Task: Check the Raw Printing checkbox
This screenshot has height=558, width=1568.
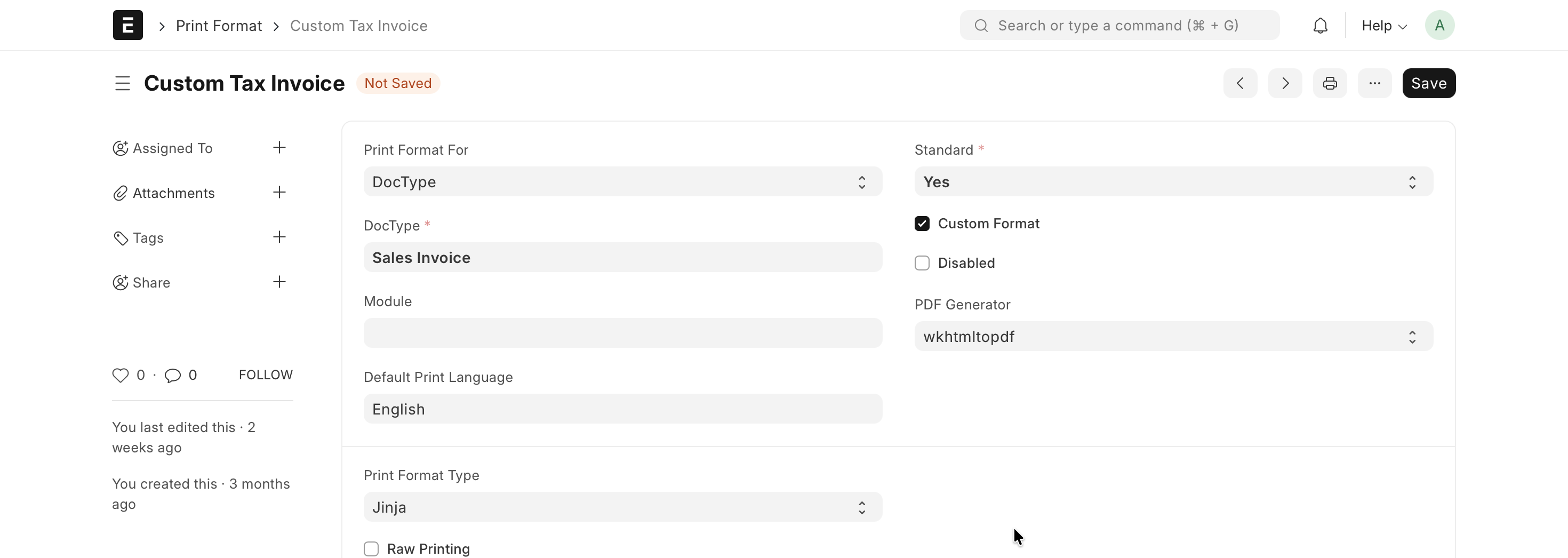Action: [x=371, y=549]
